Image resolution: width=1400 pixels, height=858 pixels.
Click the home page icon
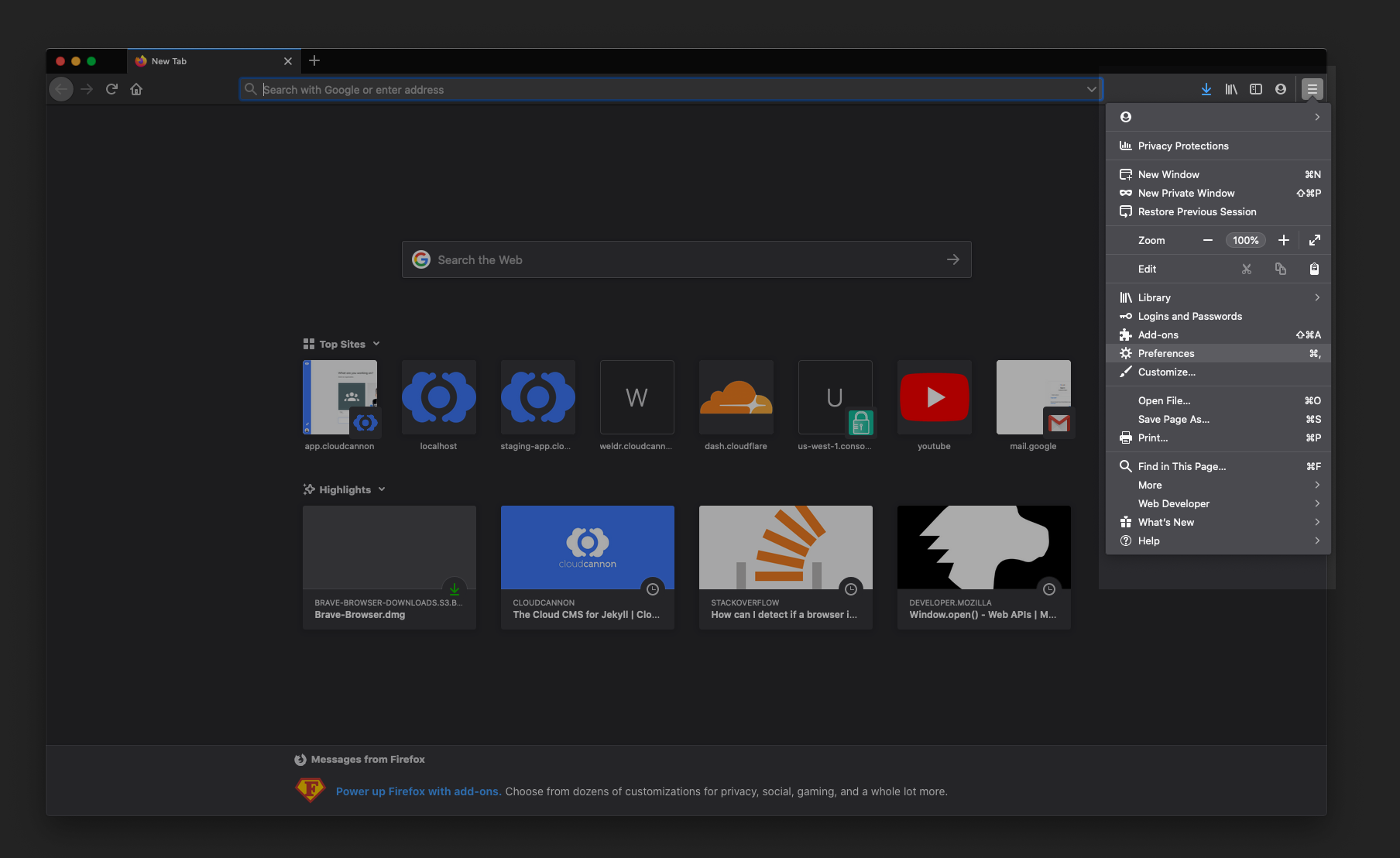coord(136,89)
